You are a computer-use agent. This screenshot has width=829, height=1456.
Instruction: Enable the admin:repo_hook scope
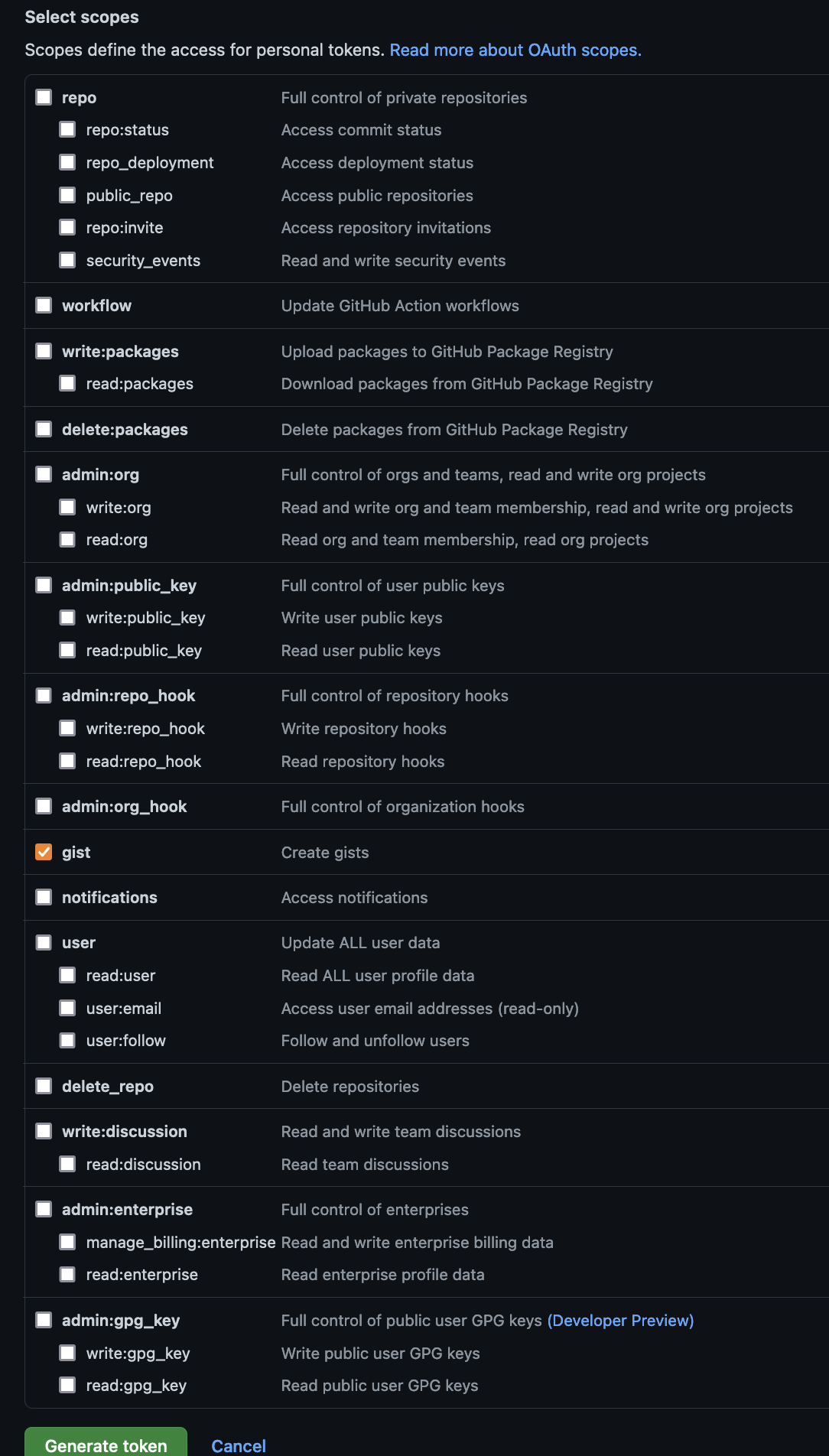(x=44, y=695)
